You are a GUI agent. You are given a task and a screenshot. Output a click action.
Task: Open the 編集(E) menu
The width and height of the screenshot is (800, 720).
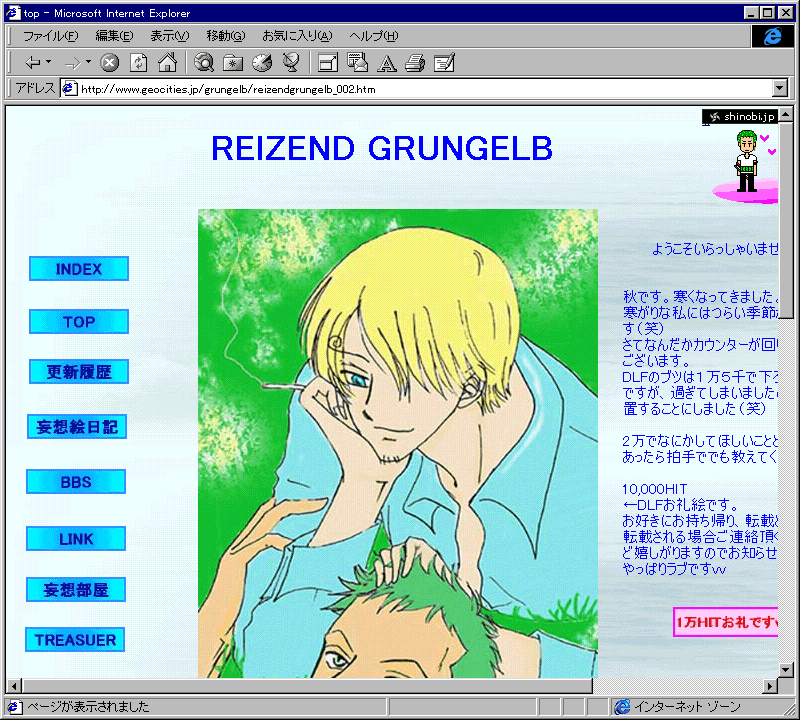tap(114, 36)
